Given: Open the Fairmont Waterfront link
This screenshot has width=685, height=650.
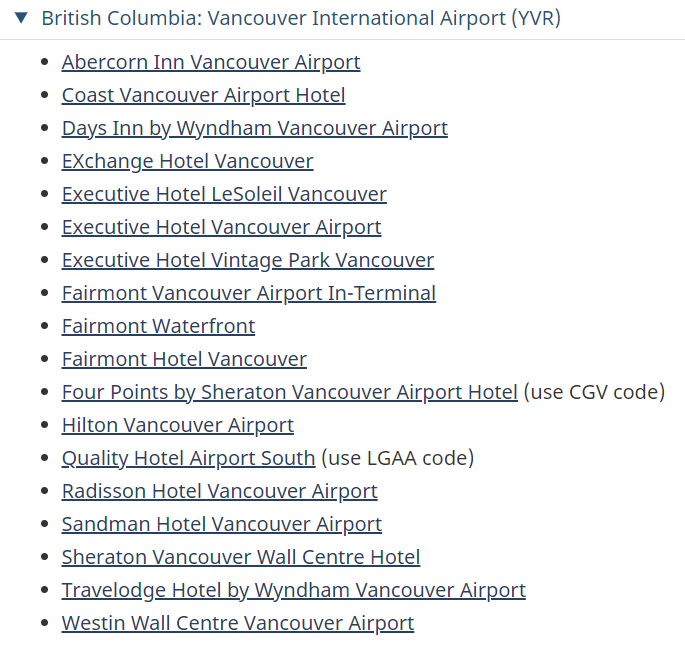Looking at the screenshot, I should tap(158, 326).
